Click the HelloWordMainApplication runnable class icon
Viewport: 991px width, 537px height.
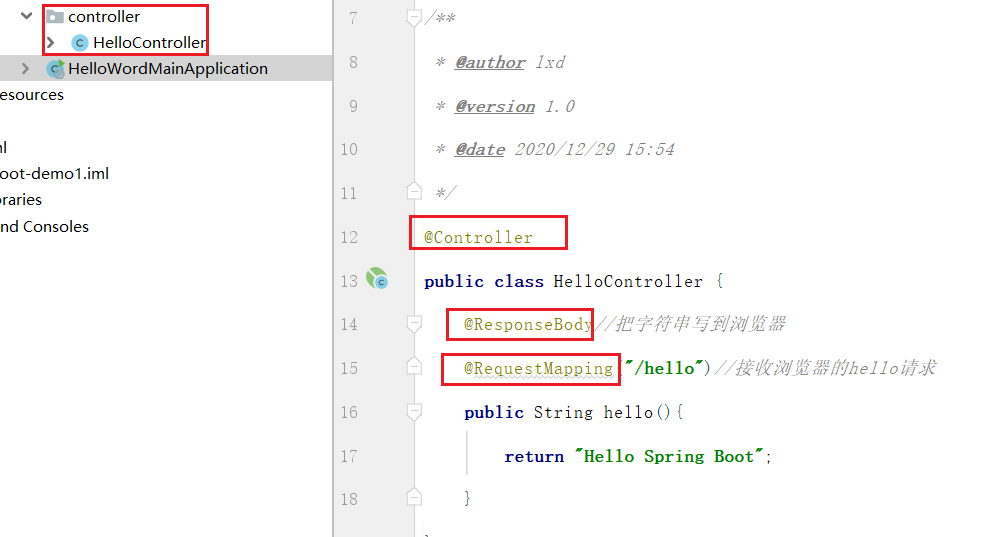56,69
